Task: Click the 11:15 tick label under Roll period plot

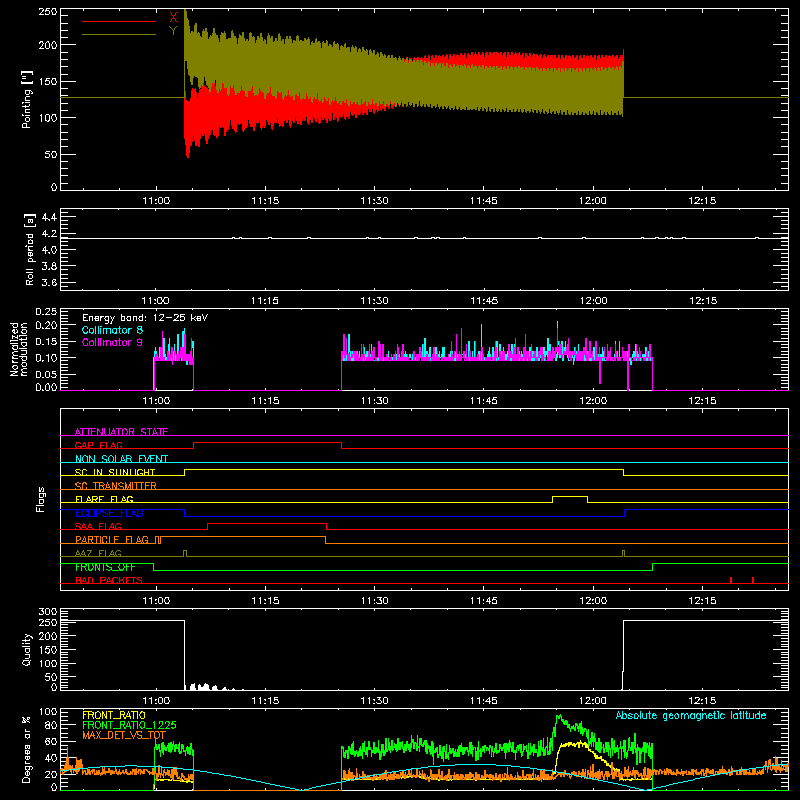Action: [x=265, y=301]
